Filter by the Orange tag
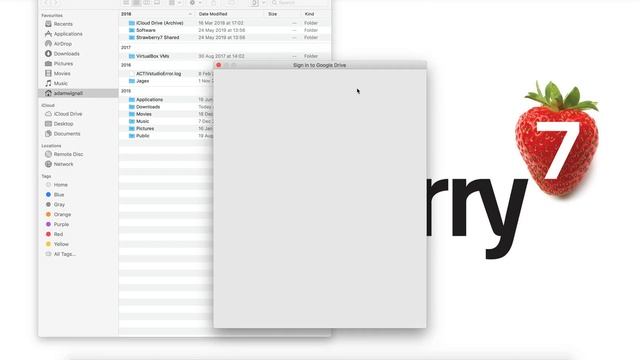 (62, 214)
